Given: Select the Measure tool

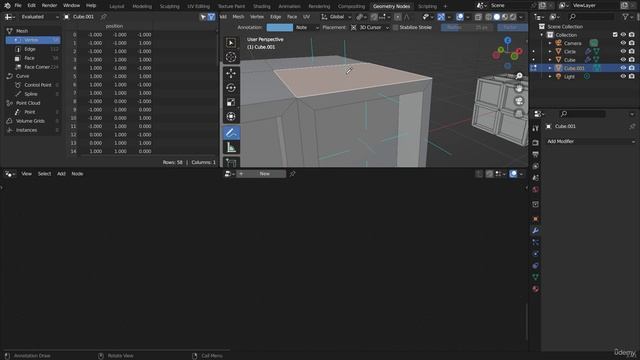Looking at the screenshot, I should tap(231, 147).
